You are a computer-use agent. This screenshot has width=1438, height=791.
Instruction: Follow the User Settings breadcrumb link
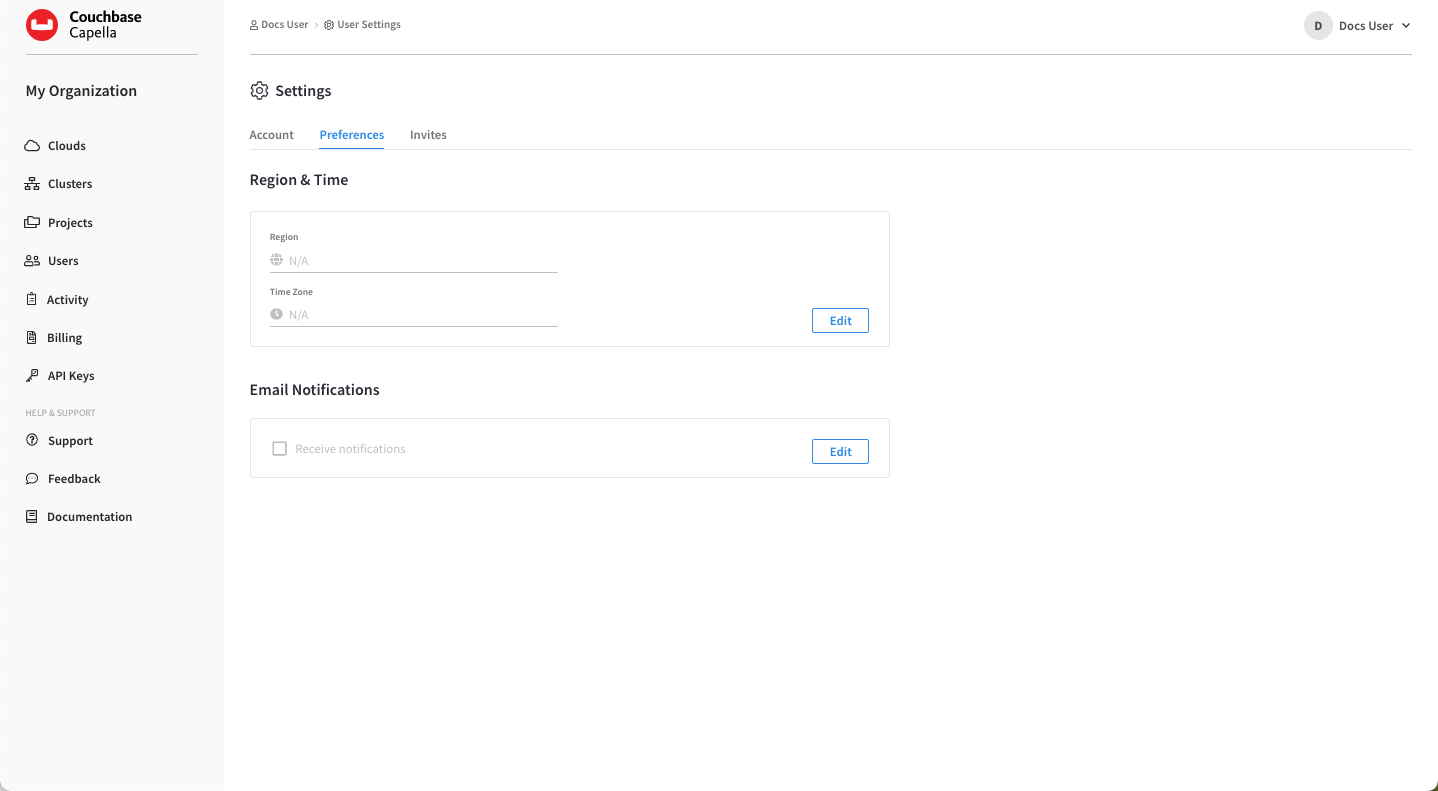click(x=369, y=24)
